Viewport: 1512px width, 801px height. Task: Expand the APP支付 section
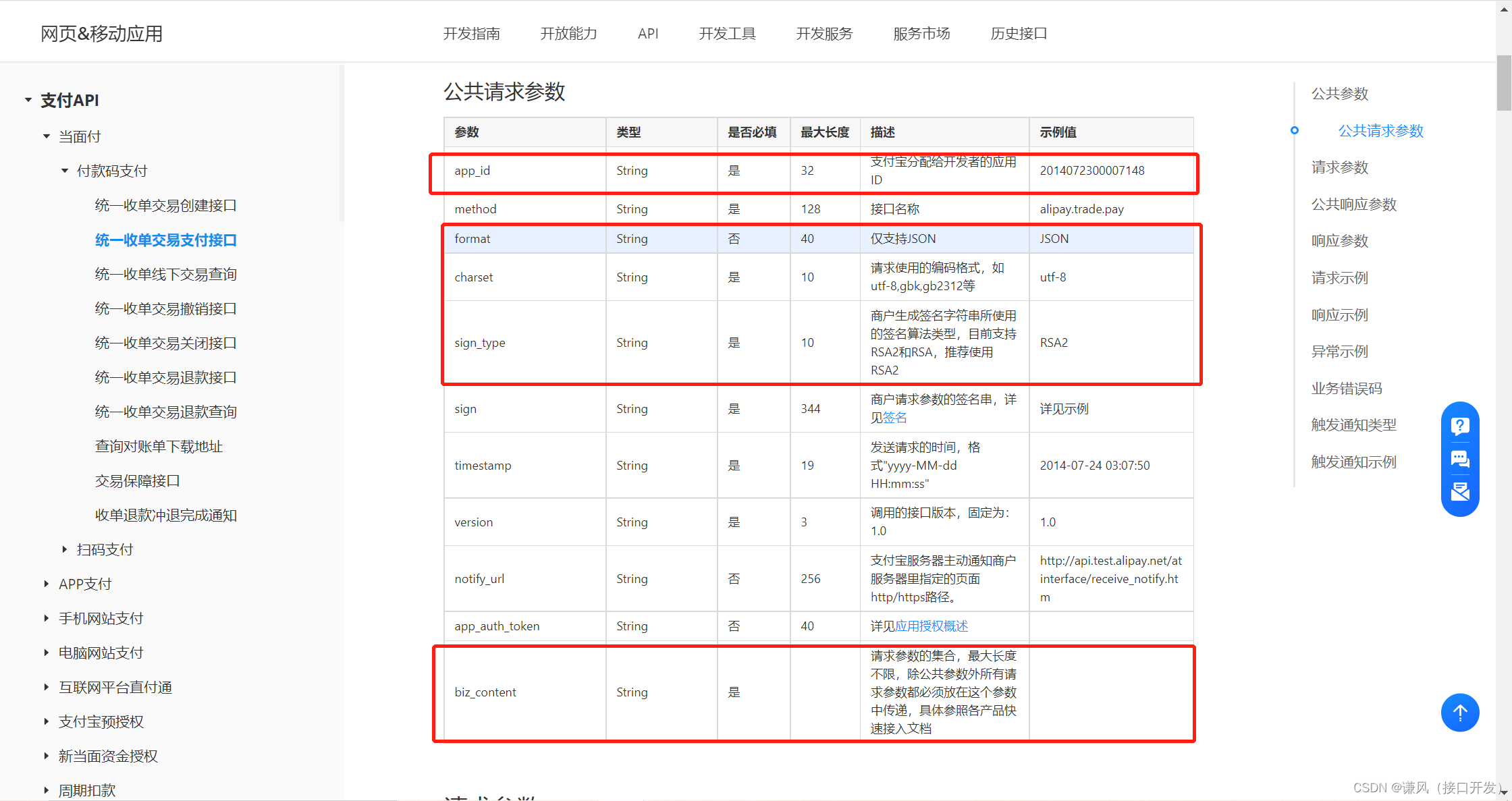[x=47, y=584]
